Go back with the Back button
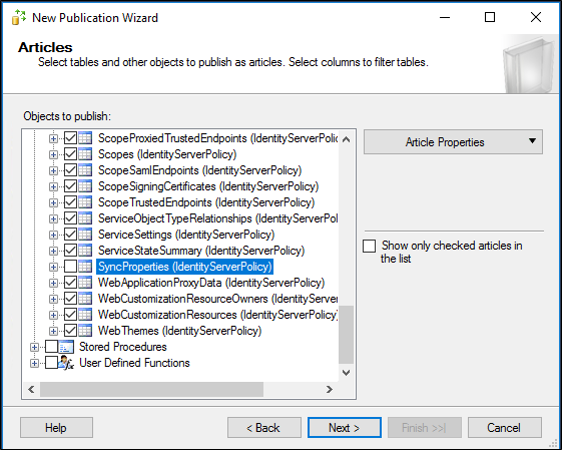Viewport: 562px width, 450px height. (264, 427)
